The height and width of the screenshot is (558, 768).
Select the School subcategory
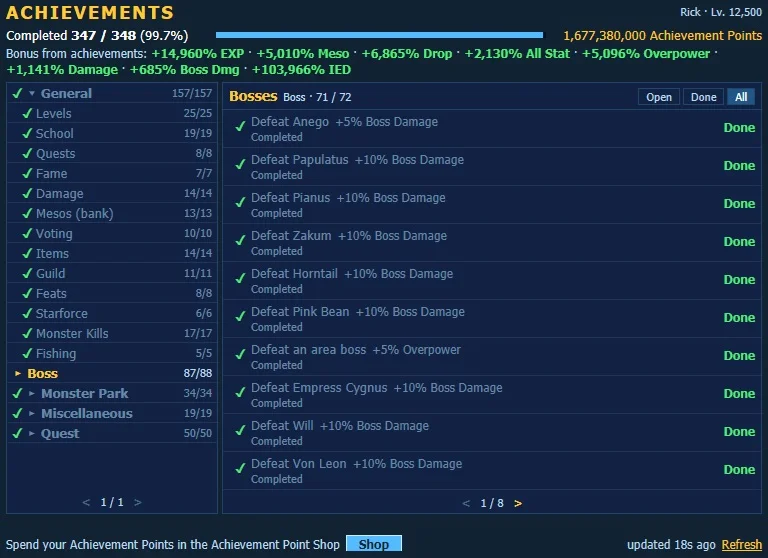(x=112, y=133)
